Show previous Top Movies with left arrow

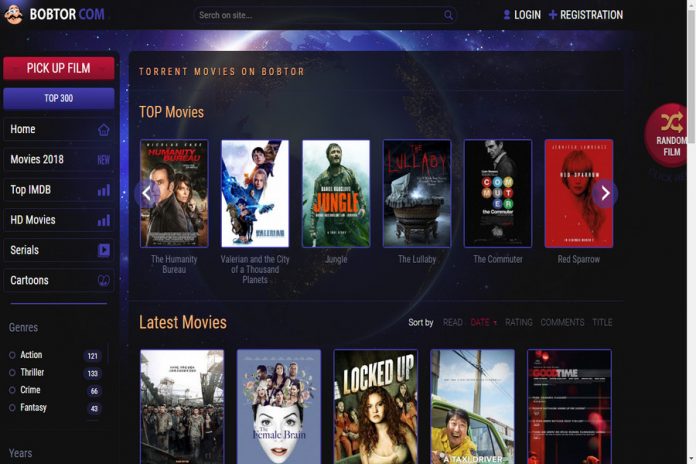click(146, 193)
